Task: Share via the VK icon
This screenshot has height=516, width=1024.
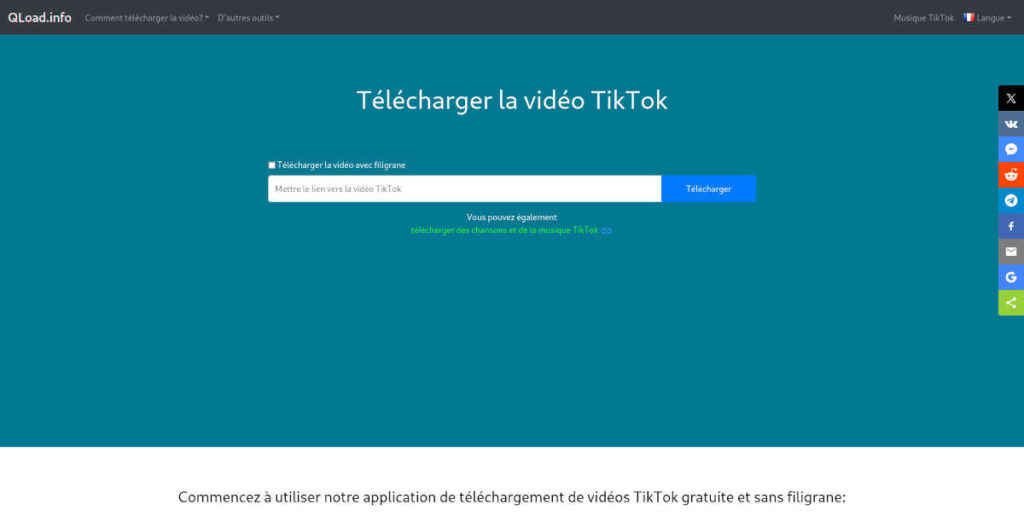Action: tap(1011, 124)
